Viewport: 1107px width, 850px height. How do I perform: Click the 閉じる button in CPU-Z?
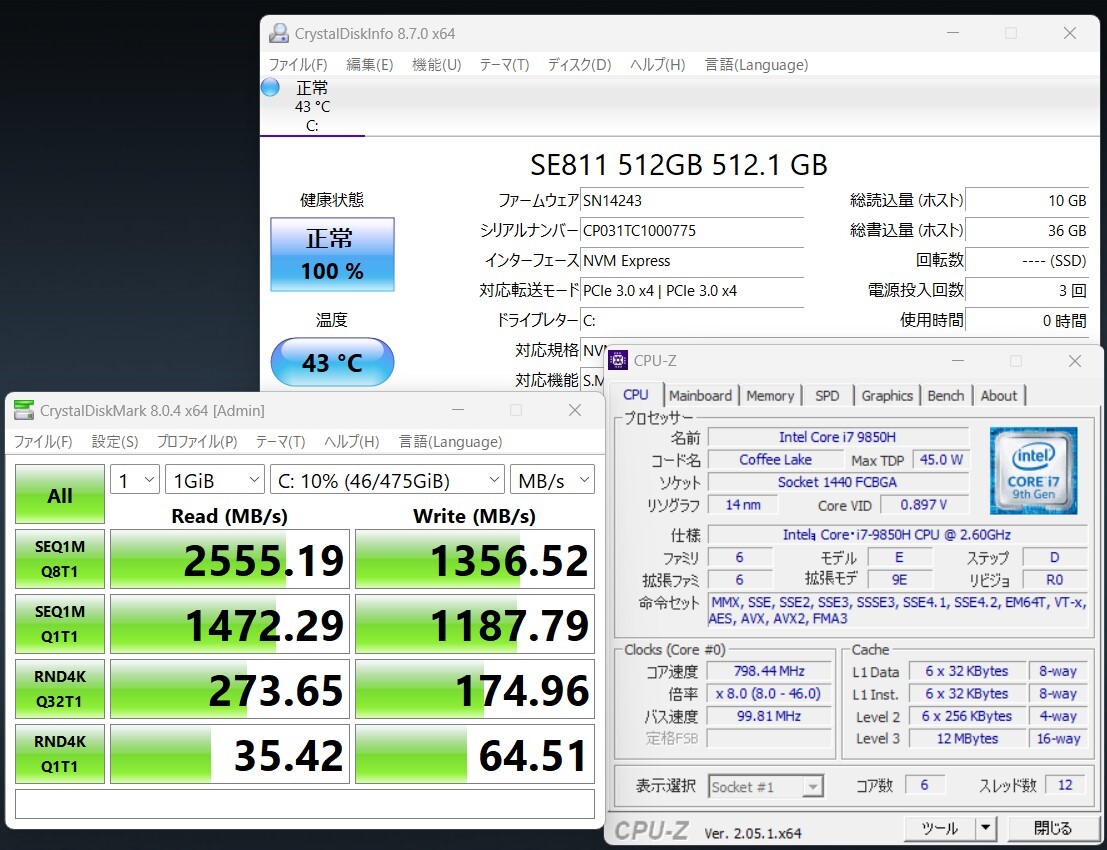(1052, 827)
